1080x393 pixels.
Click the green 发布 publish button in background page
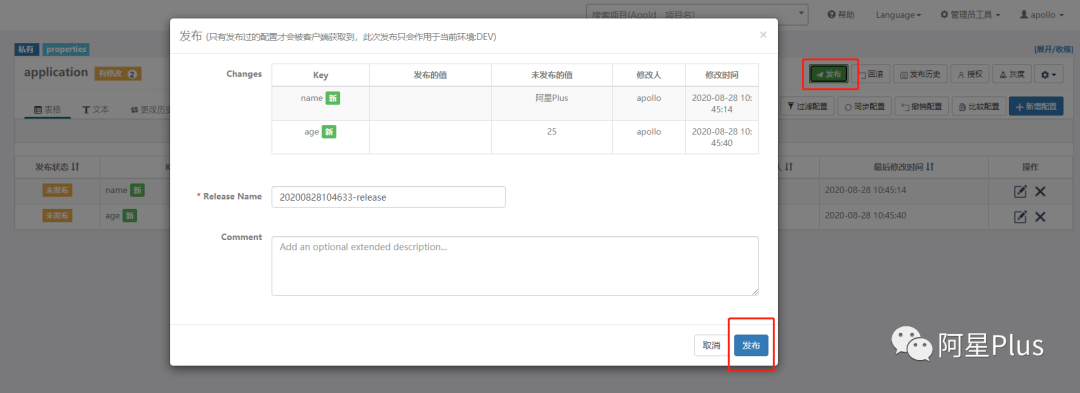point(829,74)
